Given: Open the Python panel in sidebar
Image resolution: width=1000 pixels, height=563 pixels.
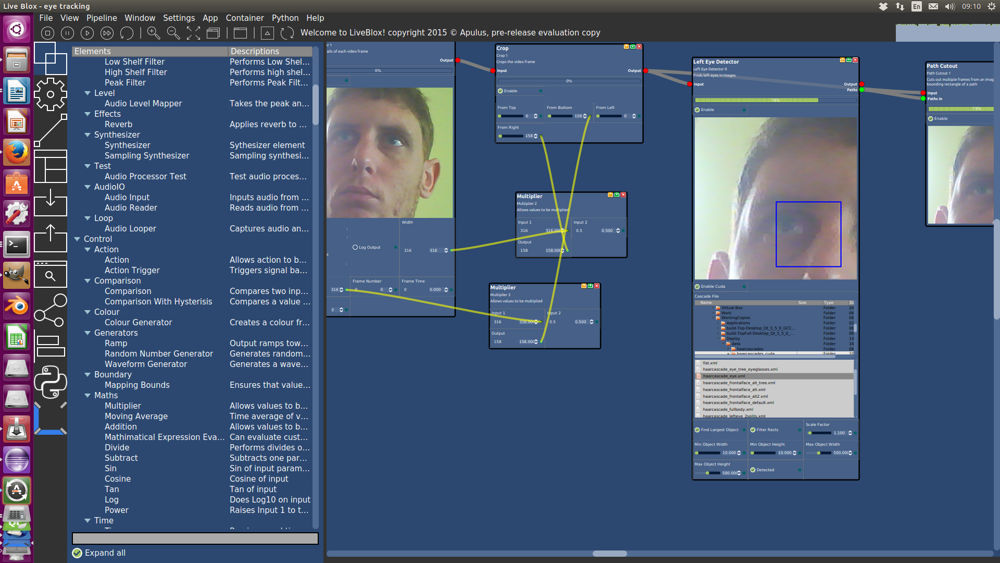Looking at the screenshot, I should point(50,382).
